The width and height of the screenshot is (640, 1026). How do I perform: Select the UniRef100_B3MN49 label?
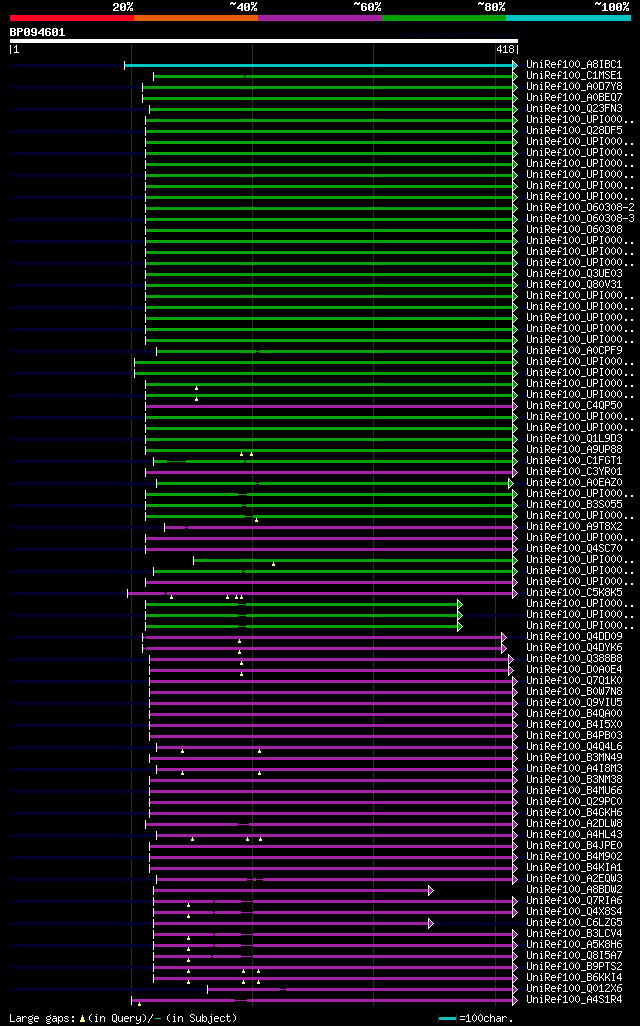coord(574,758)
